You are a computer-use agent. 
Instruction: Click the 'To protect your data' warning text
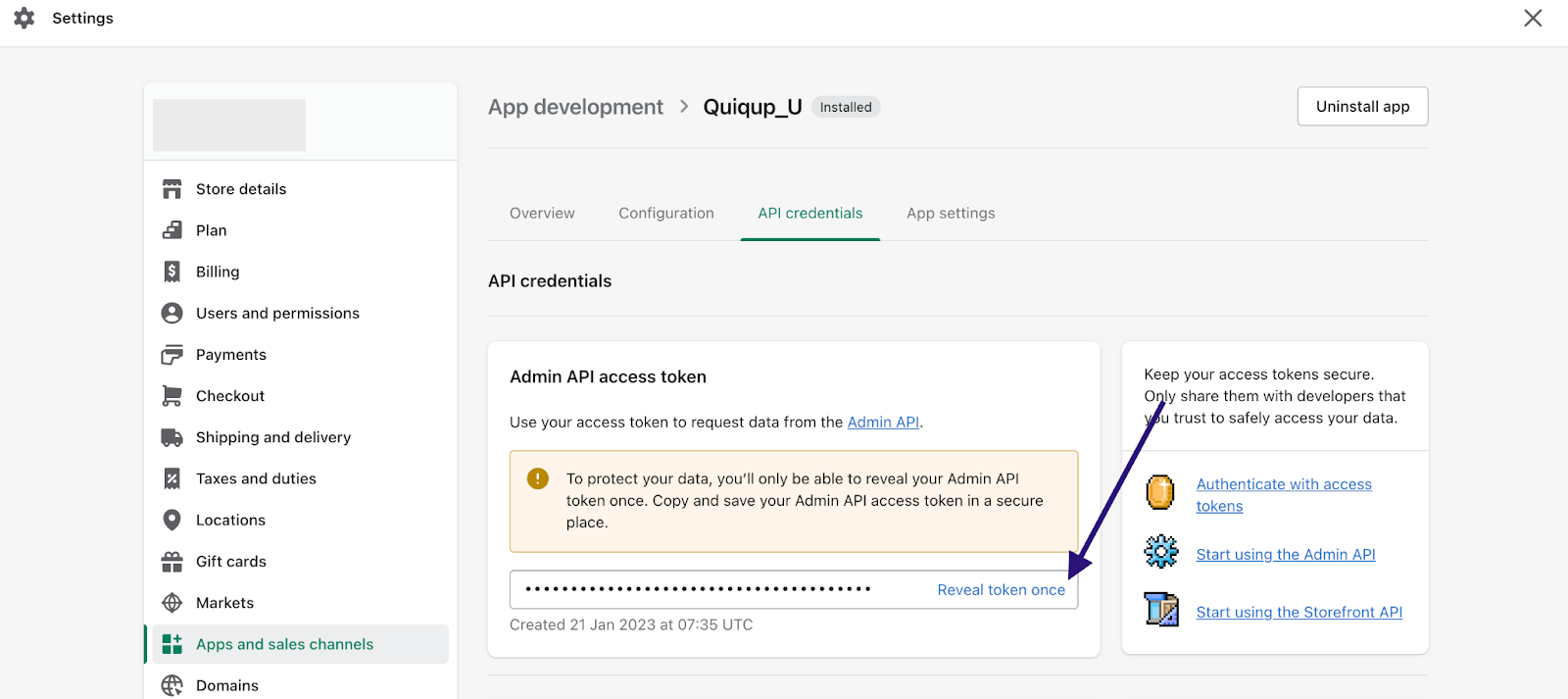coord(805,500)
